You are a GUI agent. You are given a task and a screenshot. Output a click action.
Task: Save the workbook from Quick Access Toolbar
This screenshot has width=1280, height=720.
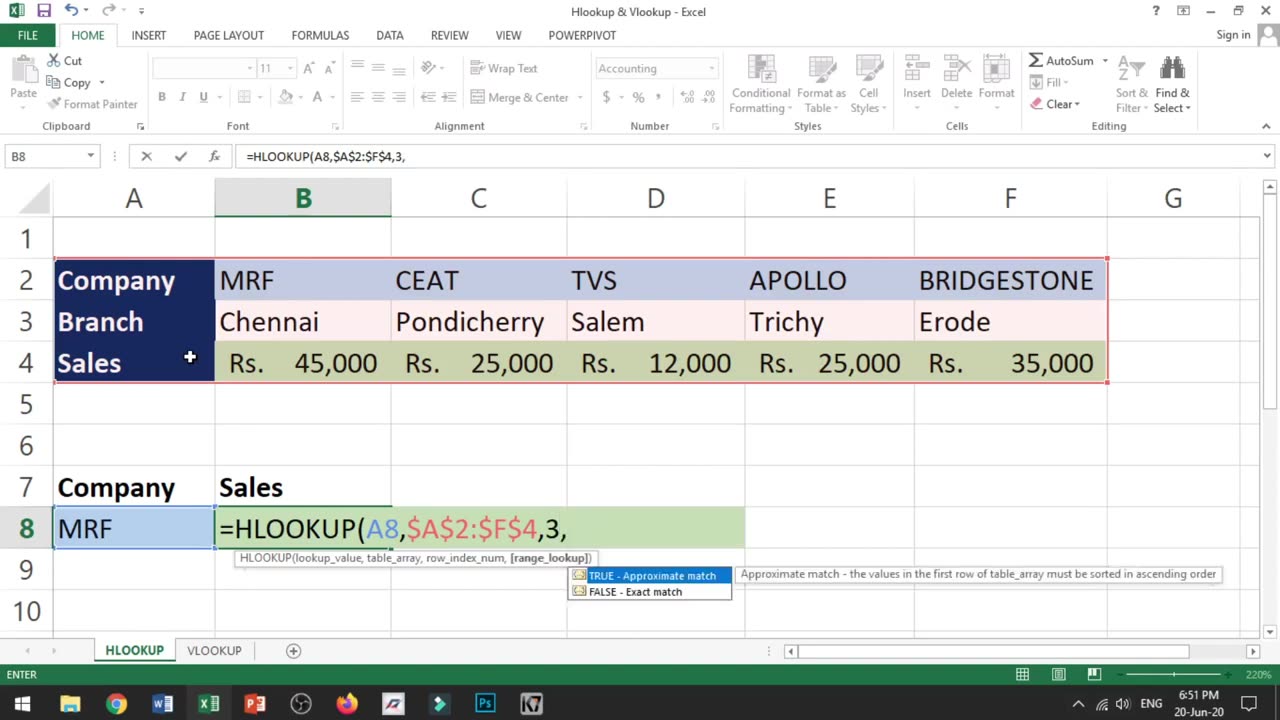(44, 11)
